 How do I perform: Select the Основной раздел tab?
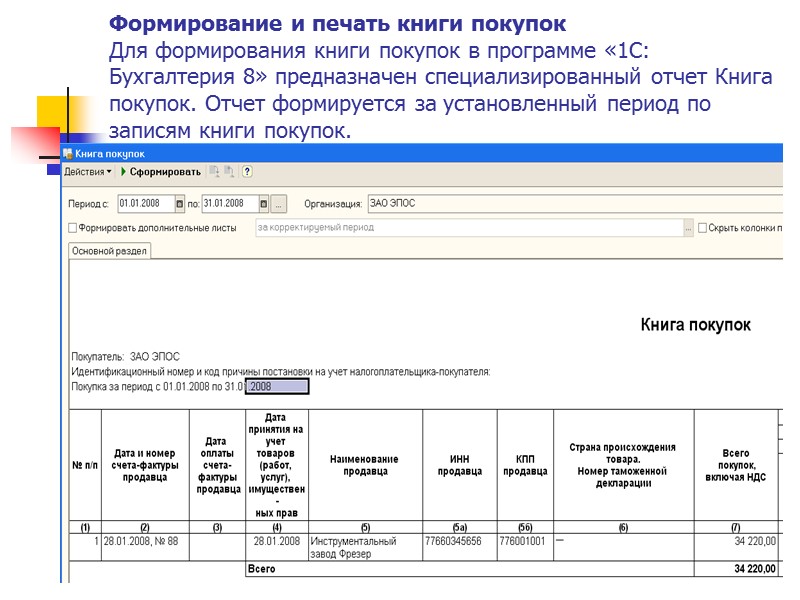[109, 251]
